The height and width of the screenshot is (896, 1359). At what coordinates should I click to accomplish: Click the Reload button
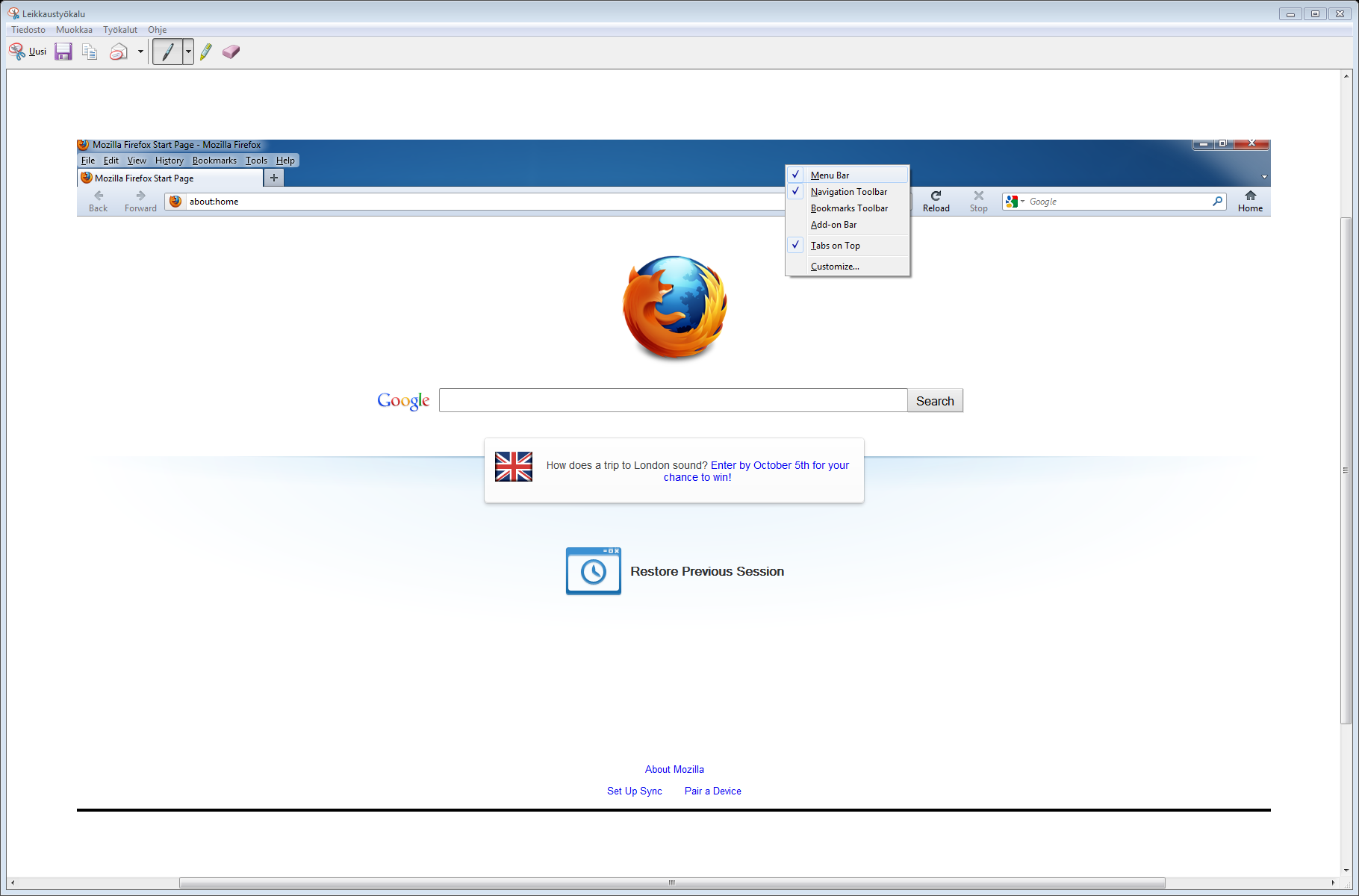[x=936, y=202]
